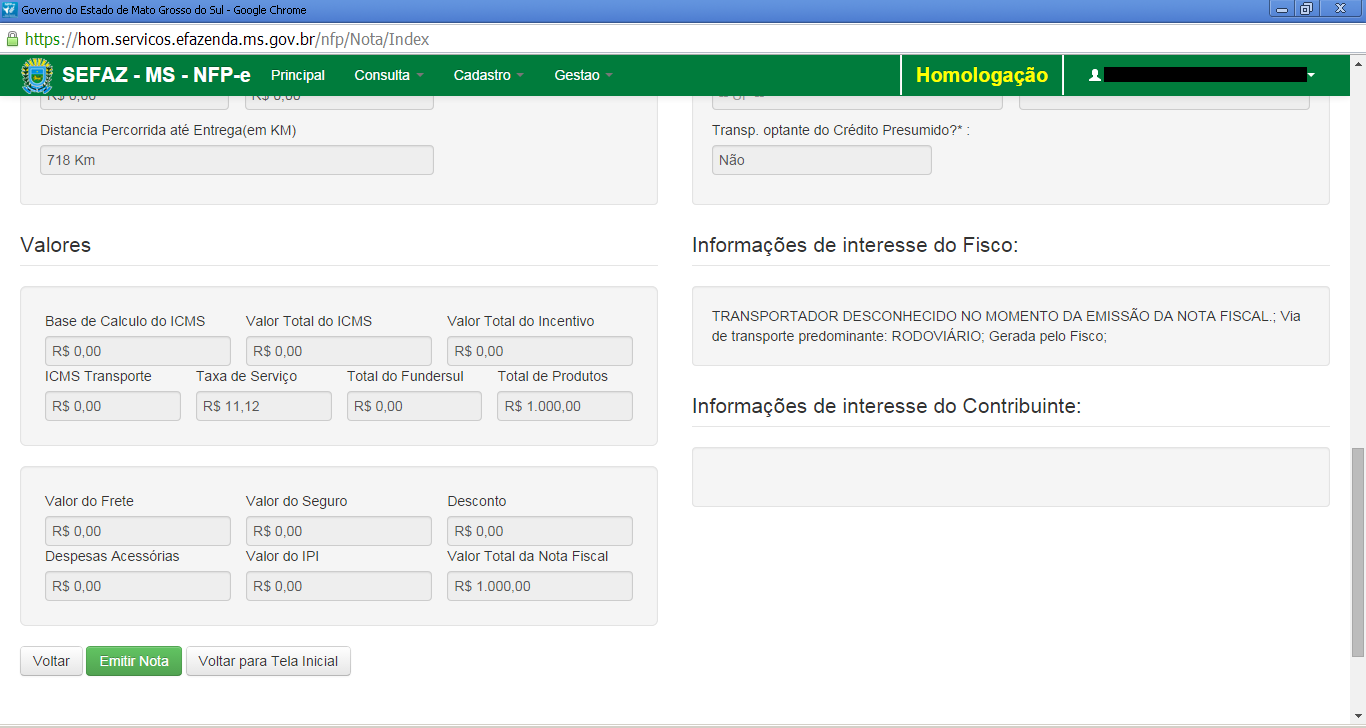Click the Chrome window favicon icon
Screen dimensions: 1366x728
pos(10,9)
